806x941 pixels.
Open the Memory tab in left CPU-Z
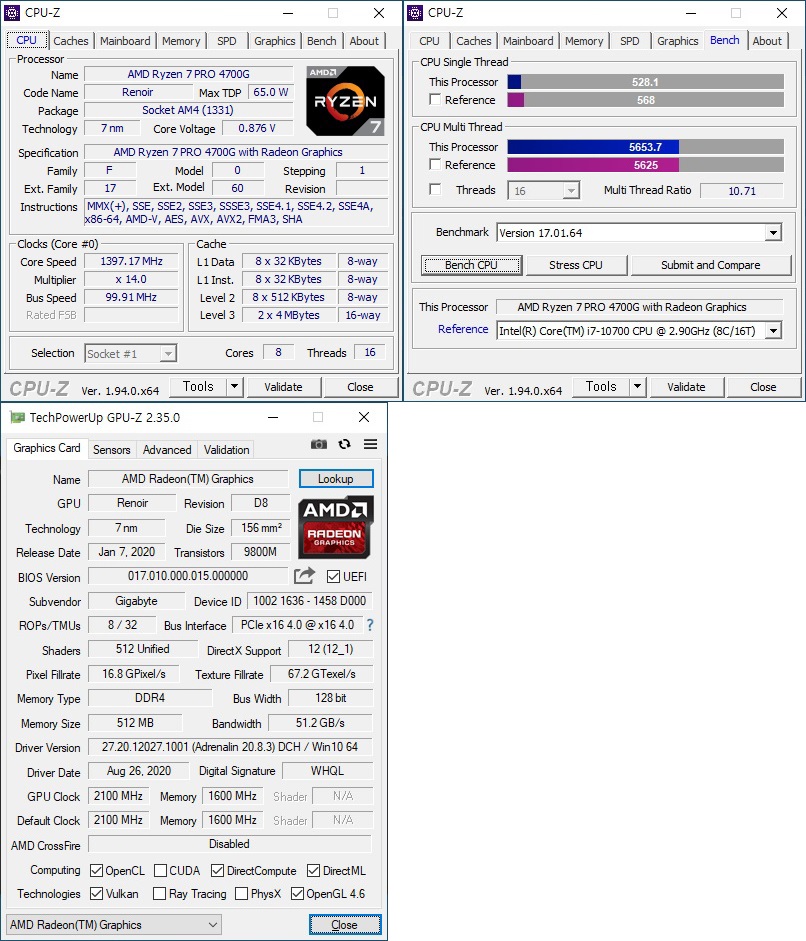[x=181, y=41]
